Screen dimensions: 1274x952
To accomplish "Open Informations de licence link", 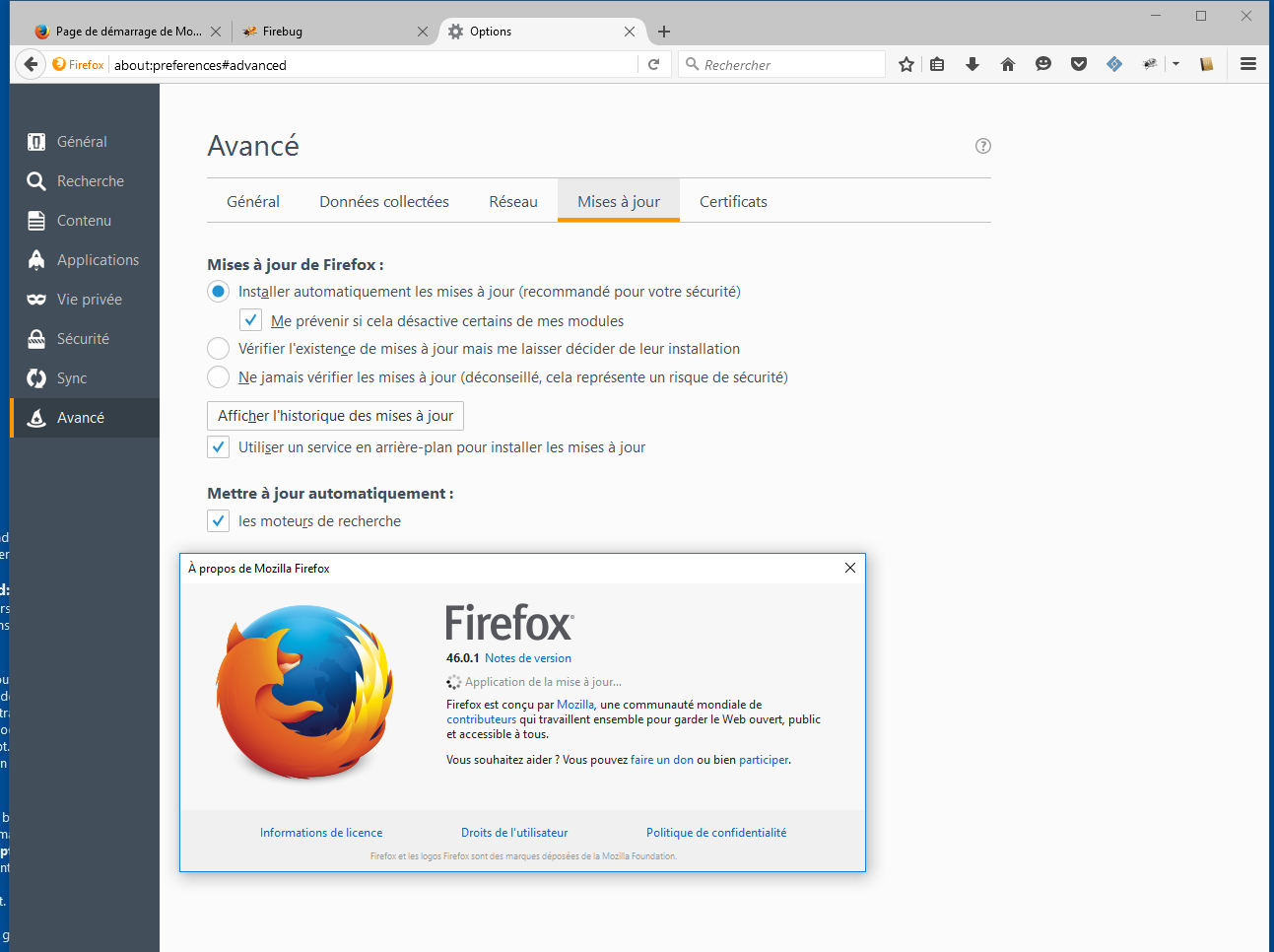I will [321, 833].
